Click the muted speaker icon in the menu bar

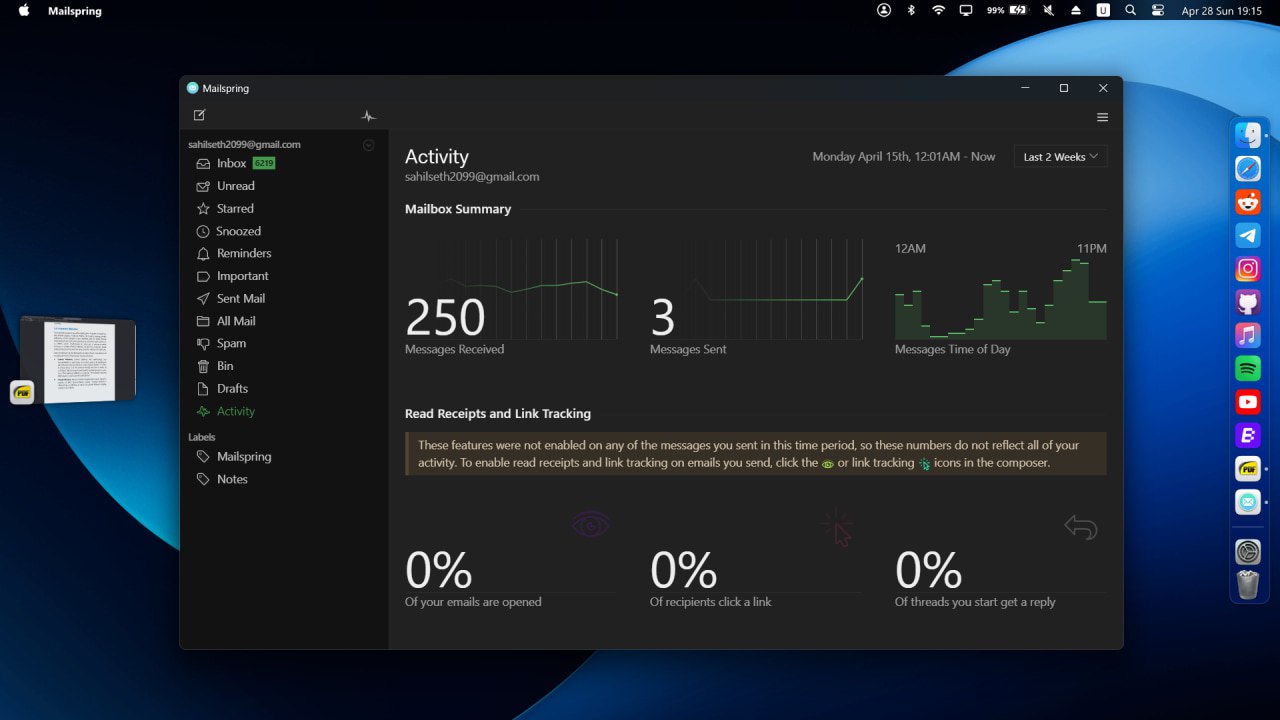click(x=1049, y=10)
